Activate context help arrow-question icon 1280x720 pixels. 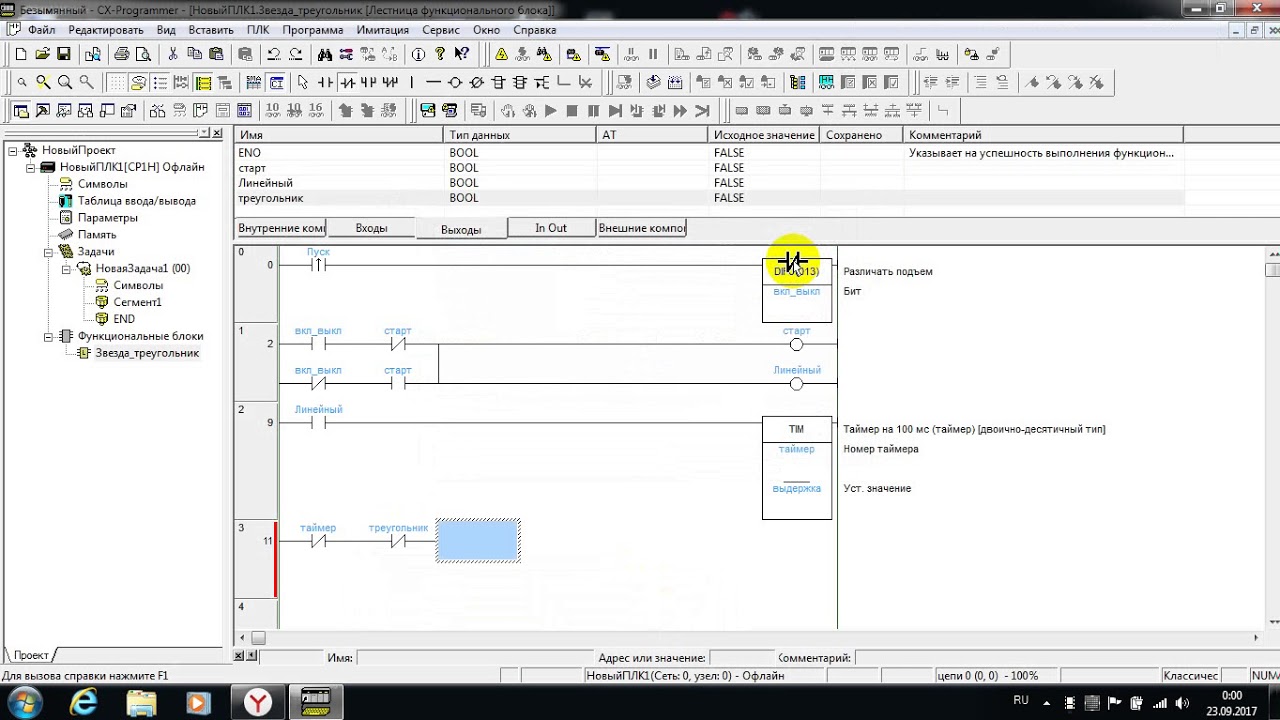coord(461,54)
